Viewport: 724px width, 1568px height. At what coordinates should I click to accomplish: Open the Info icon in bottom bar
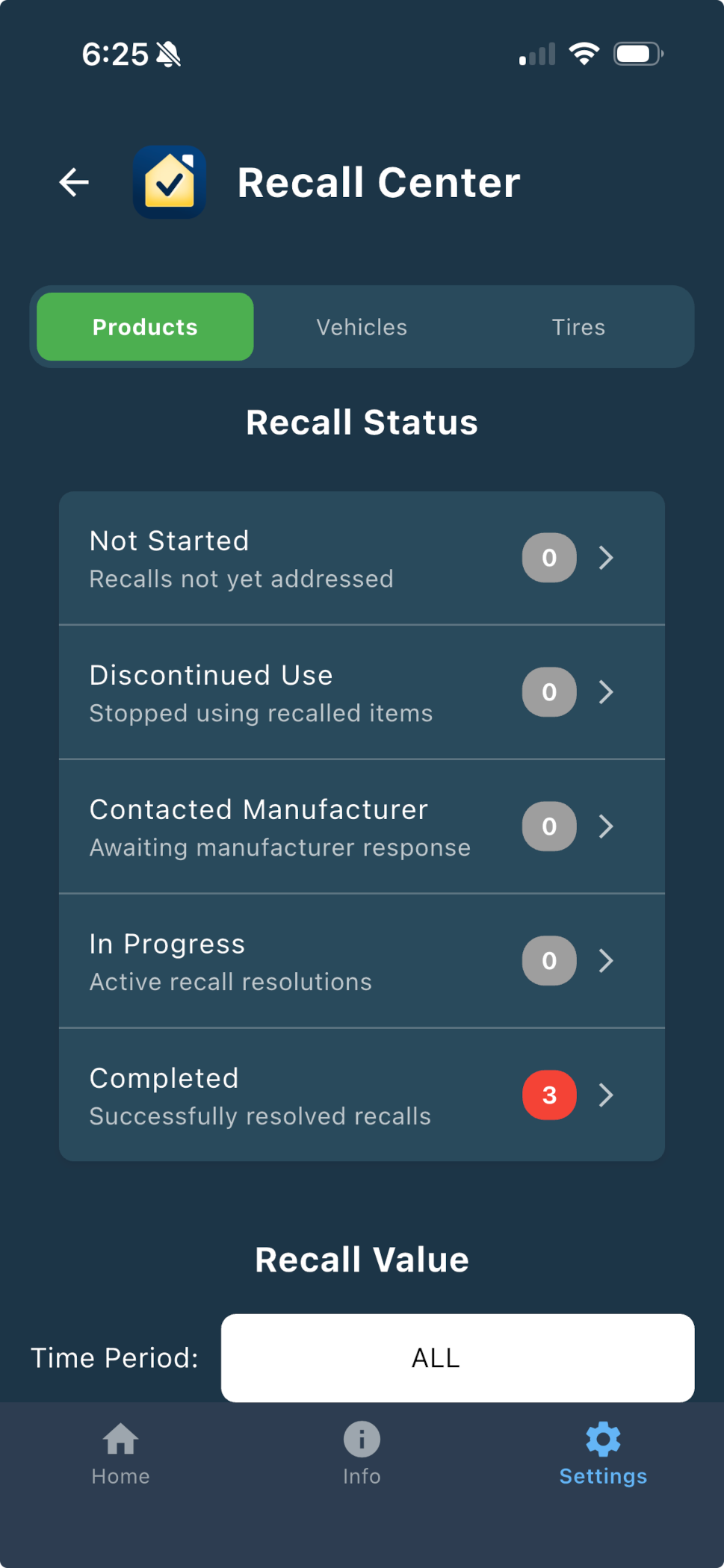[x=362, y=1440]
